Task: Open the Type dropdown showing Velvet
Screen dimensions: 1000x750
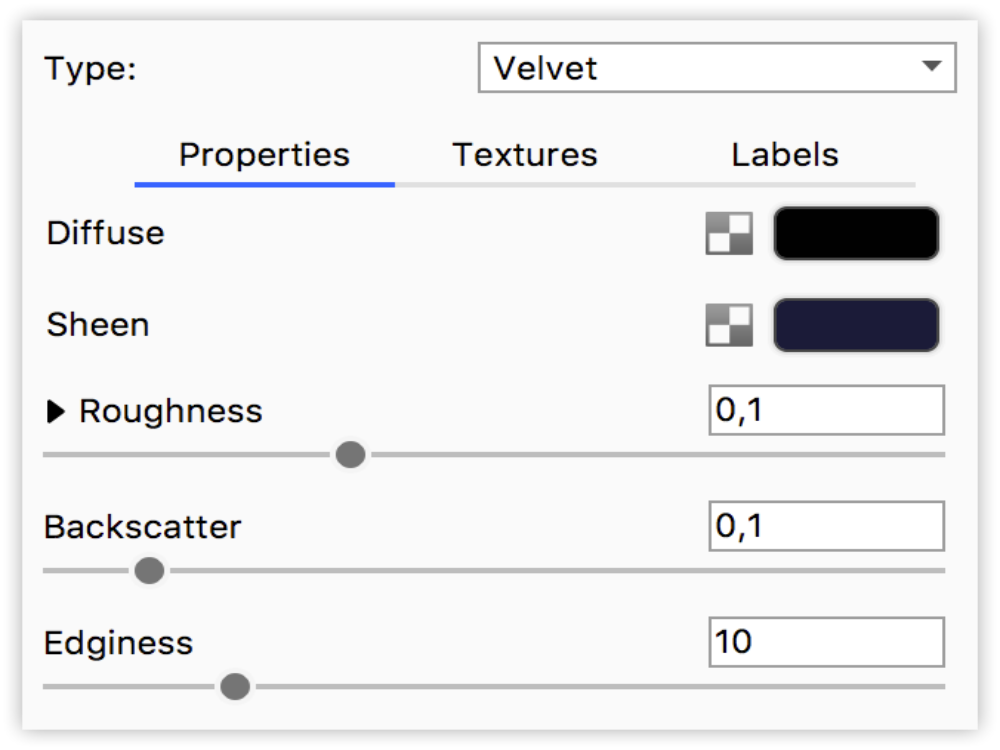Action: (700, 68)
